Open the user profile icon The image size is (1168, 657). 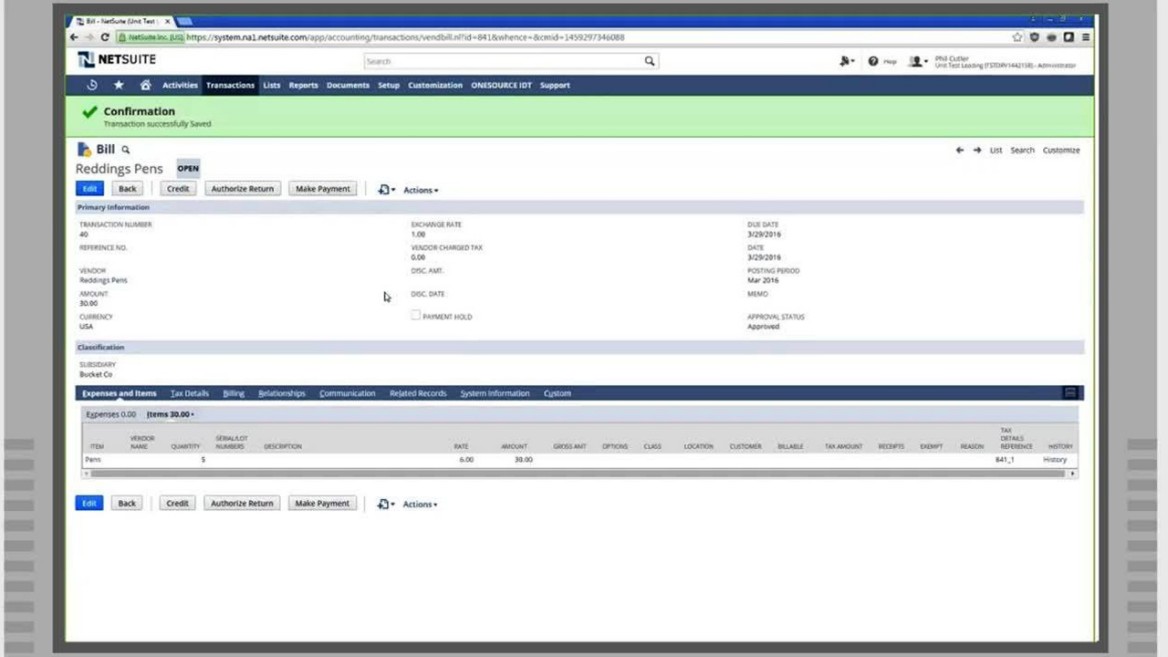coord(914,61)
